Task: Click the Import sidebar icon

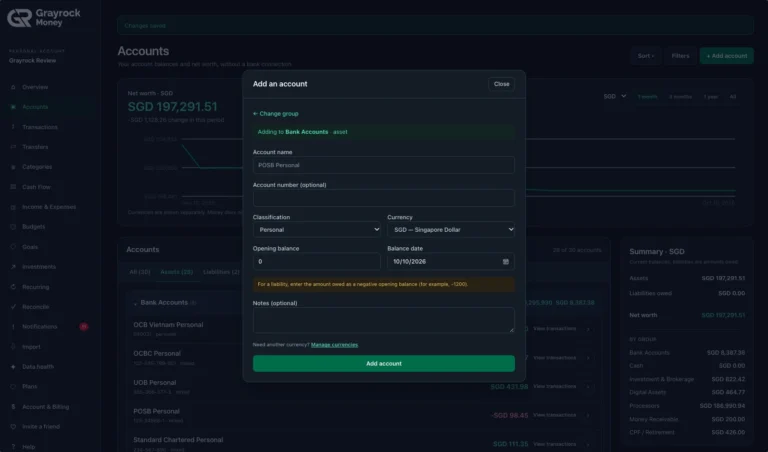Action: (x=13, y=347)
